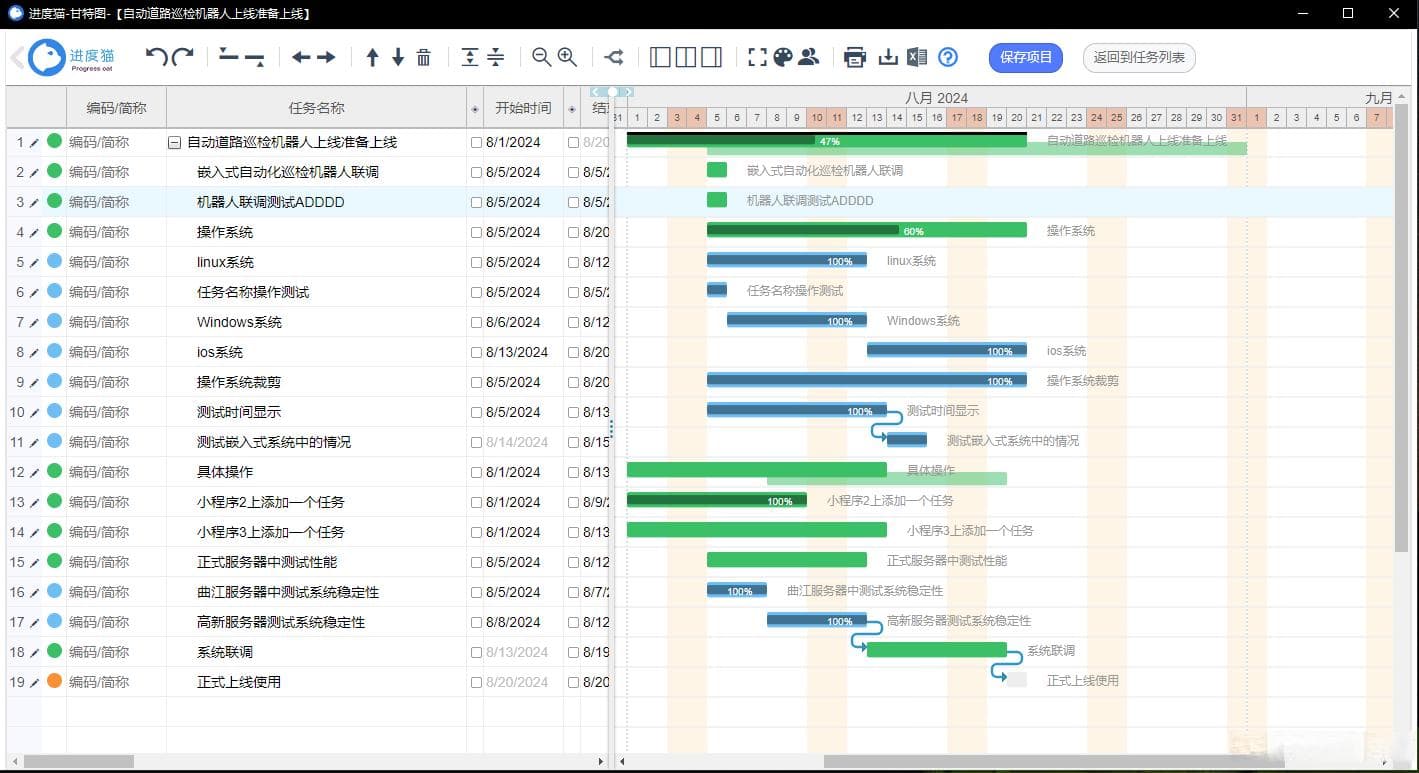This screenshot has width=1419, height=773.
Task: Click the back chevron beside logo
Action: point(17,57)
